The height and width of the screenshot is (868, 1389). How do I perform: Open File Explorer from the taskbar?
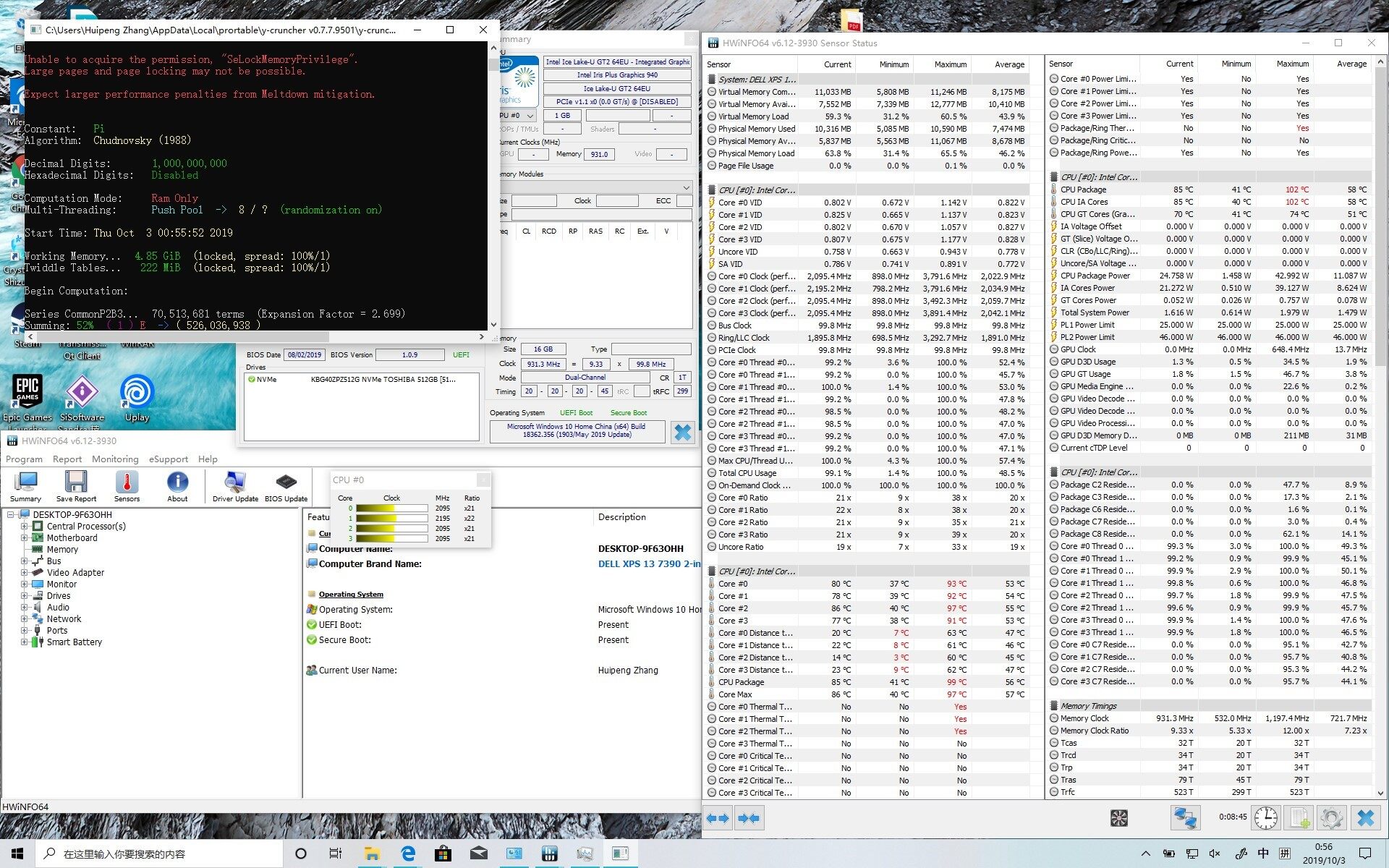372,854
